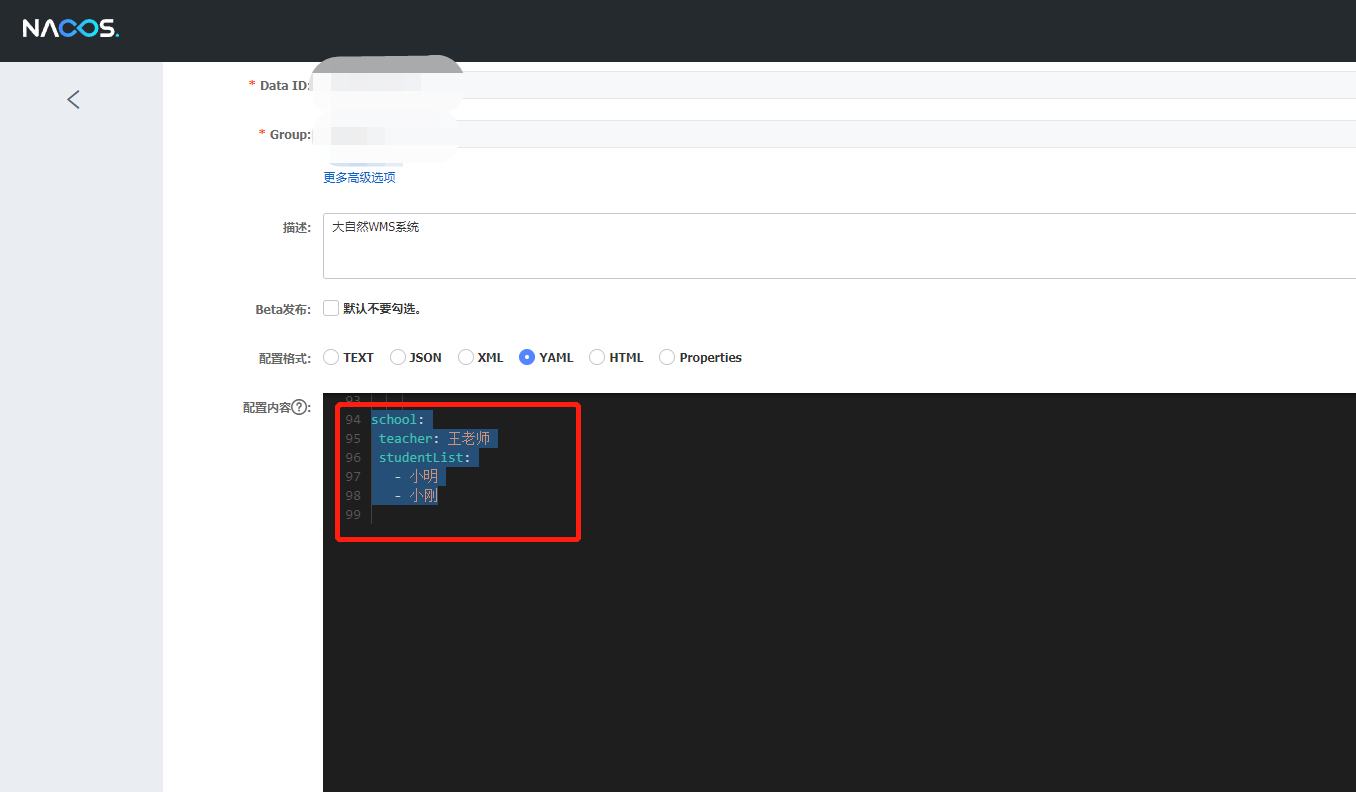Click the 小明 list entry in editor

coord(423,477)
